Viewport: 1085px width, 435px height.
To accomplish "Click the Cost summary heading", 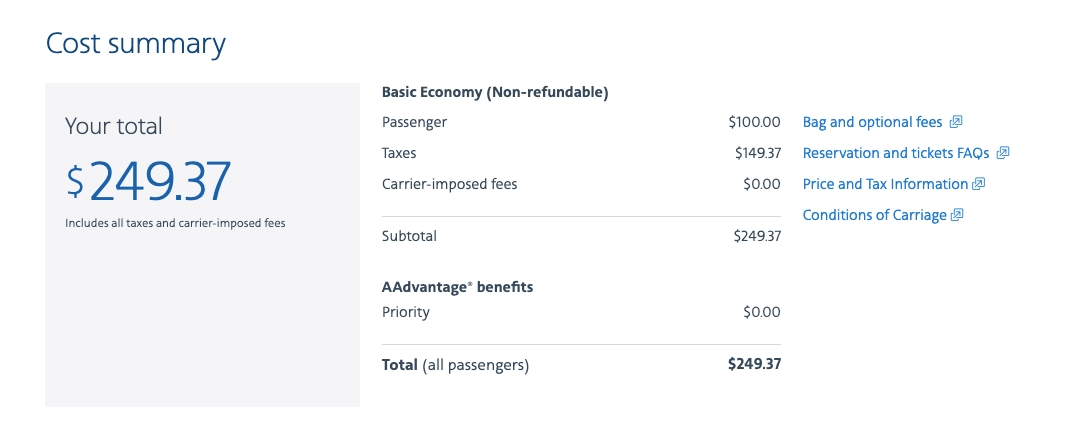I will 136,44.
